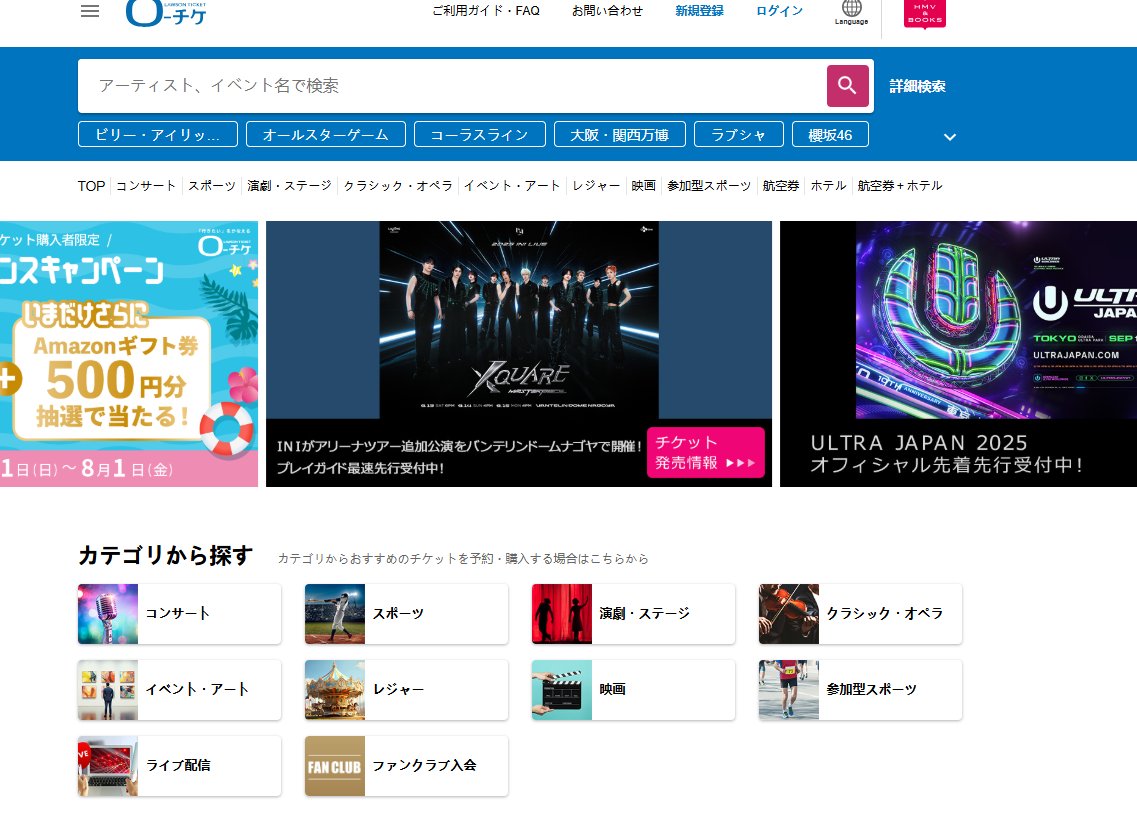Select the 櫻坂46 keyword tag
This screenshot has height=820, width=1137.
(x=830, y=135)
